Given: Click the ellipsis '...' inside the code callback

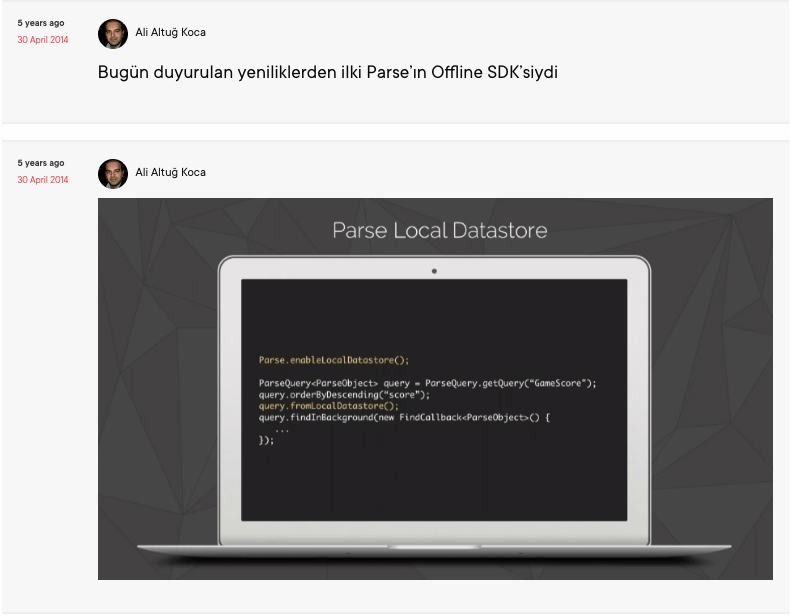Looking at the screenshot, I should pyautogui.click(x=281, y=429).
